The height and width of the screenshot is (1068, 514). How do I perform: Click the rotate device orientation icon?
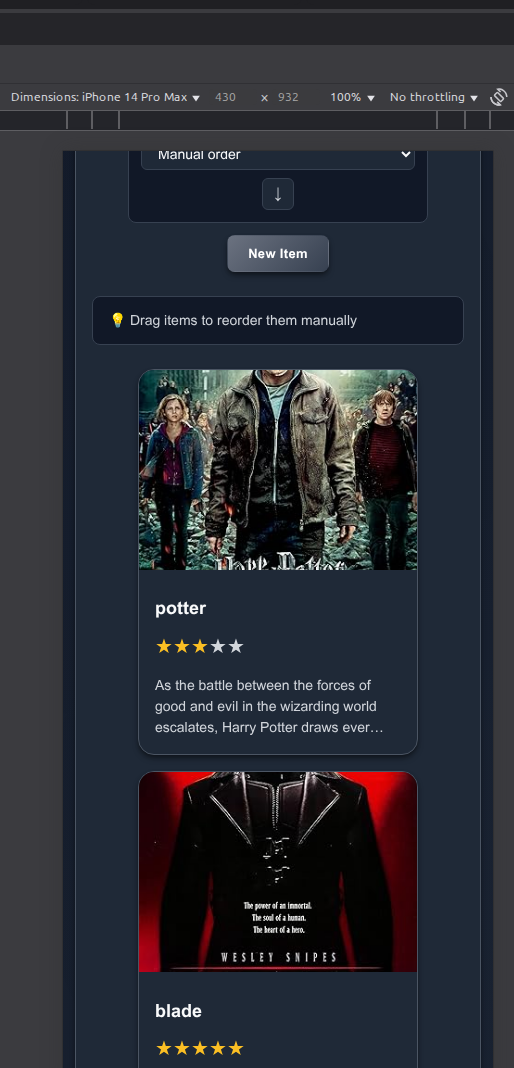pos(498,97)
